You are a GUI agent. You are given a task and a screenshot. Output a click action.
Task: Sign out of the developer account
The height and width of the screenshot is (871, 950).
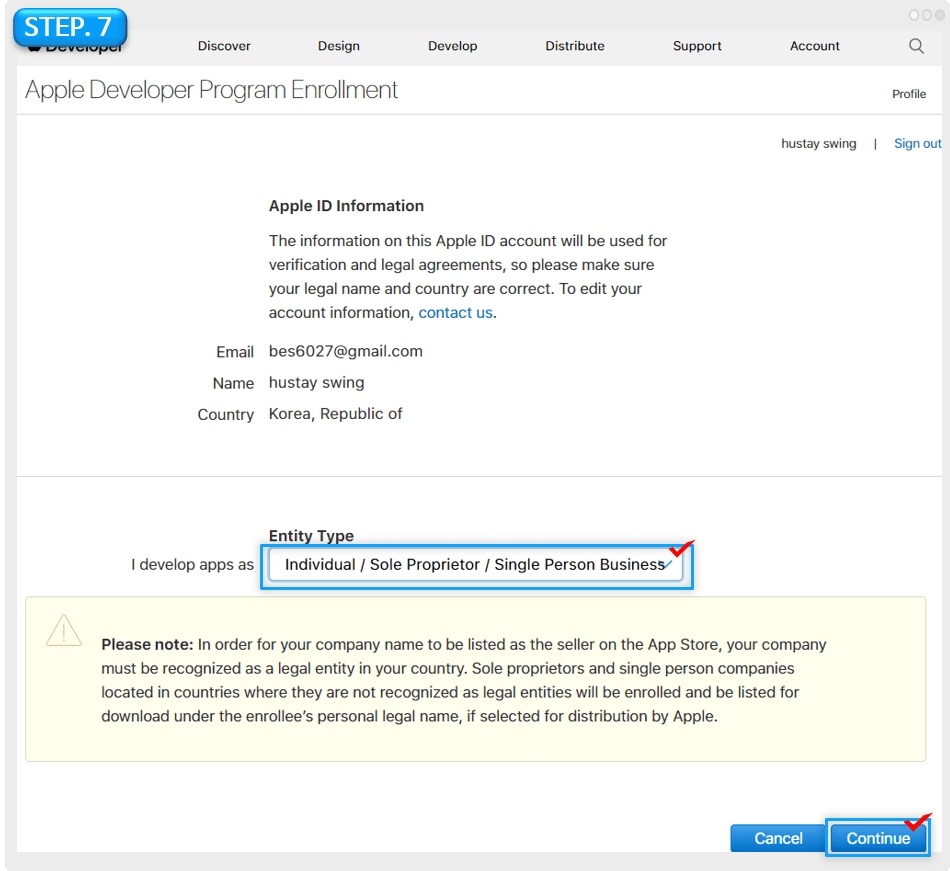point(917,144)
